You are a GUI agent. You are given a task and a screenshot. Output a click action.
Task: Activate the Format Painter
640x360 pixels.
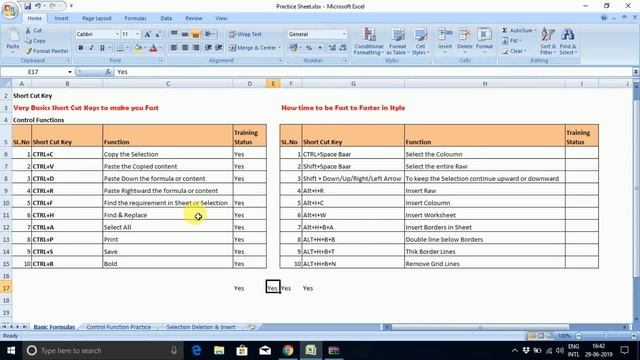[x=46, y=51]
